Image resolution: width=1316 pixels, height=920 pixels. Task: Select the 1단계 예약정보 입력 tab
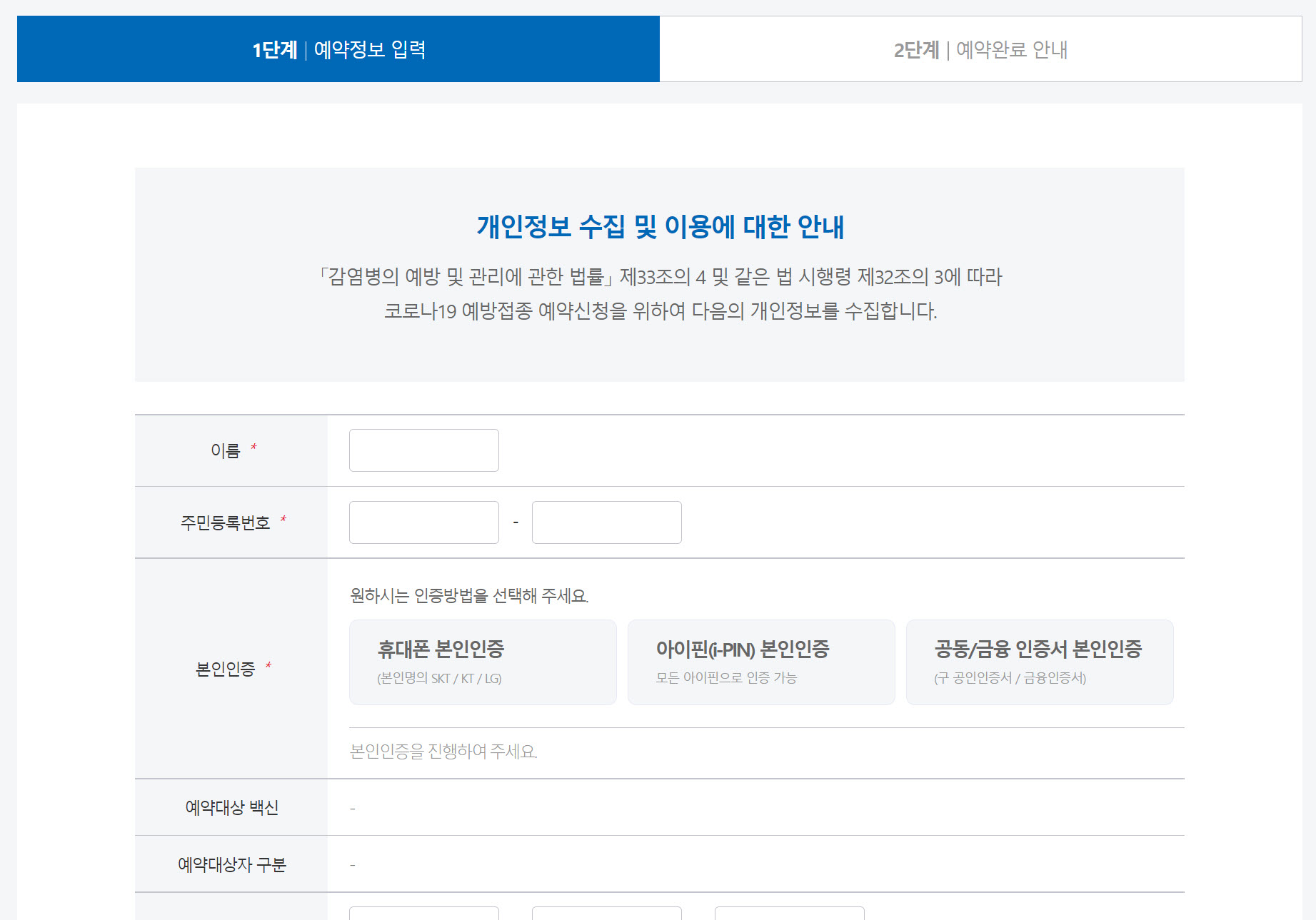(338, 49)
